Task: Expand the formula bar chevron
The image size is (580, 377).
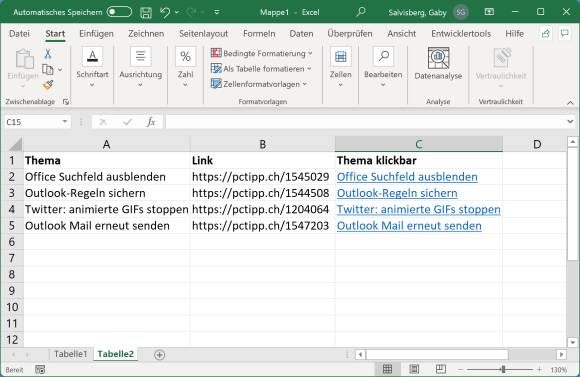Action: tap(570, 121)
